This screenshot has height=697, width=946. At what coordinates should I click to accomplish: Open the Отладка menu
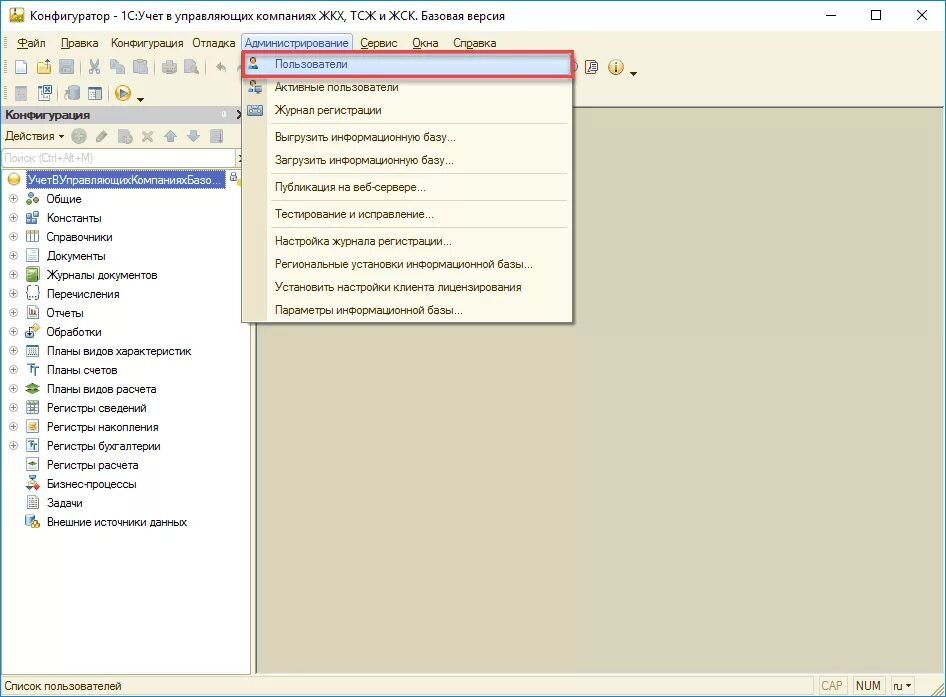coord(214,43)
